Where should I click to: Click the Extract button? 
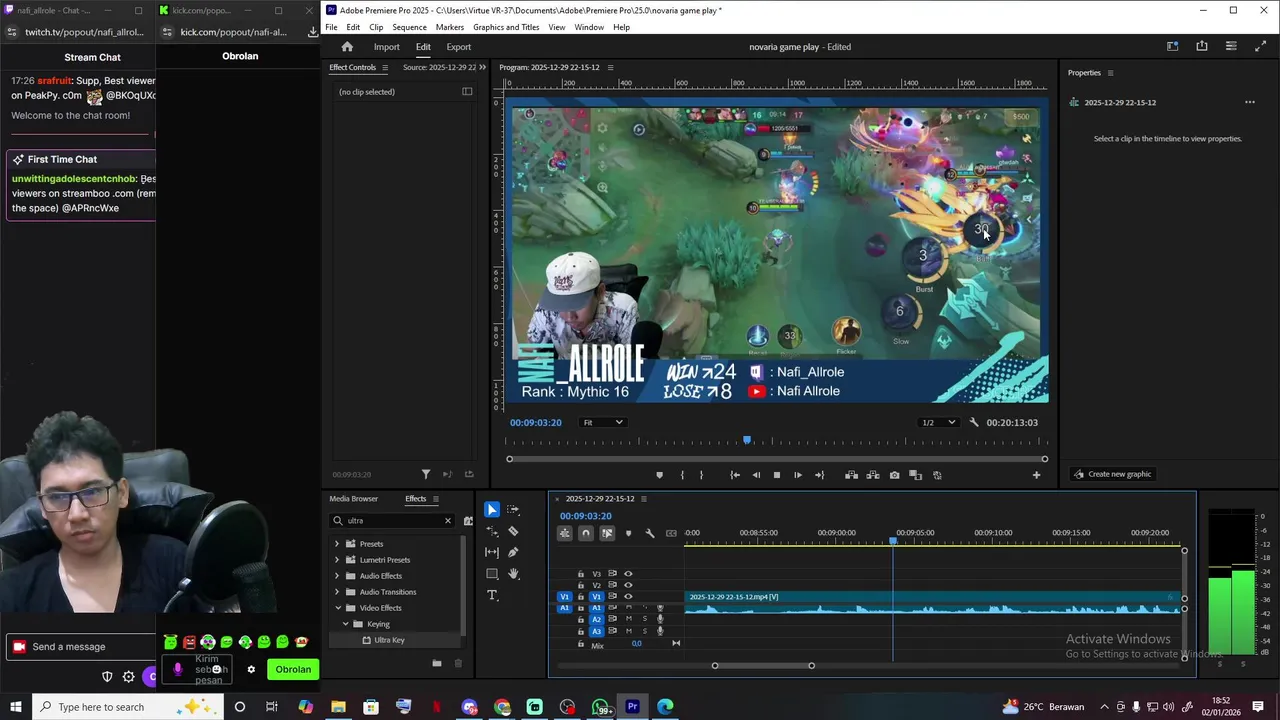click(x=873, y=475)
